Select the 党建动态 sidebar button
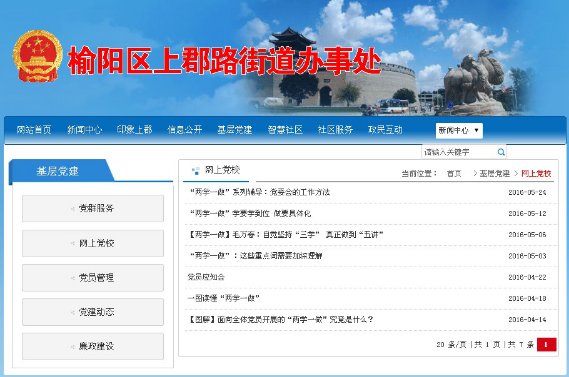 (93, 312)
